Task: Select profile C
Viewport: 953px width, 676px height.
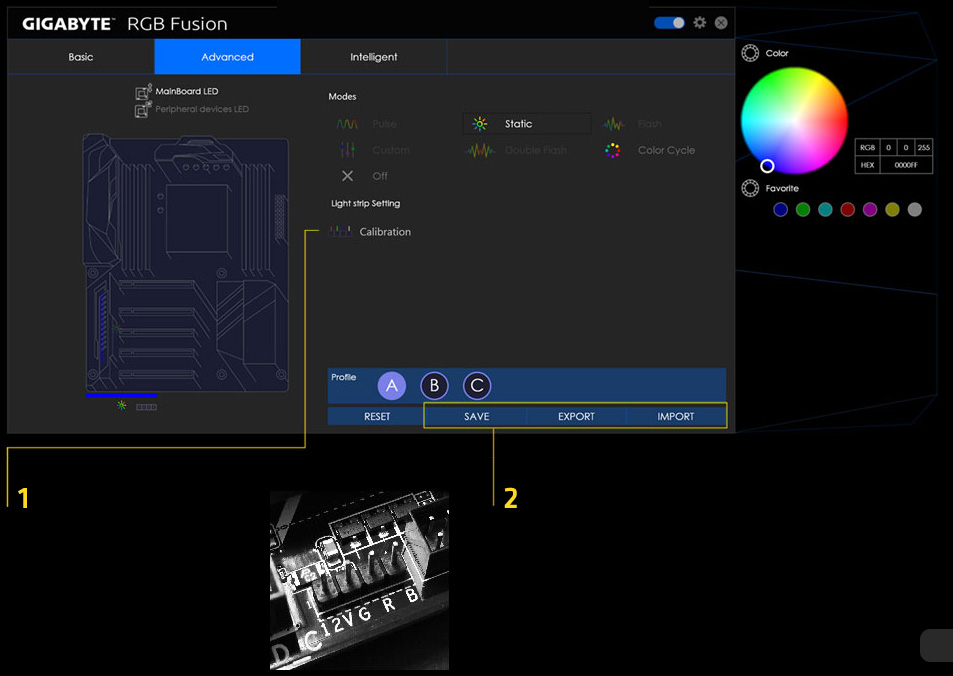Action: point(477,385)
